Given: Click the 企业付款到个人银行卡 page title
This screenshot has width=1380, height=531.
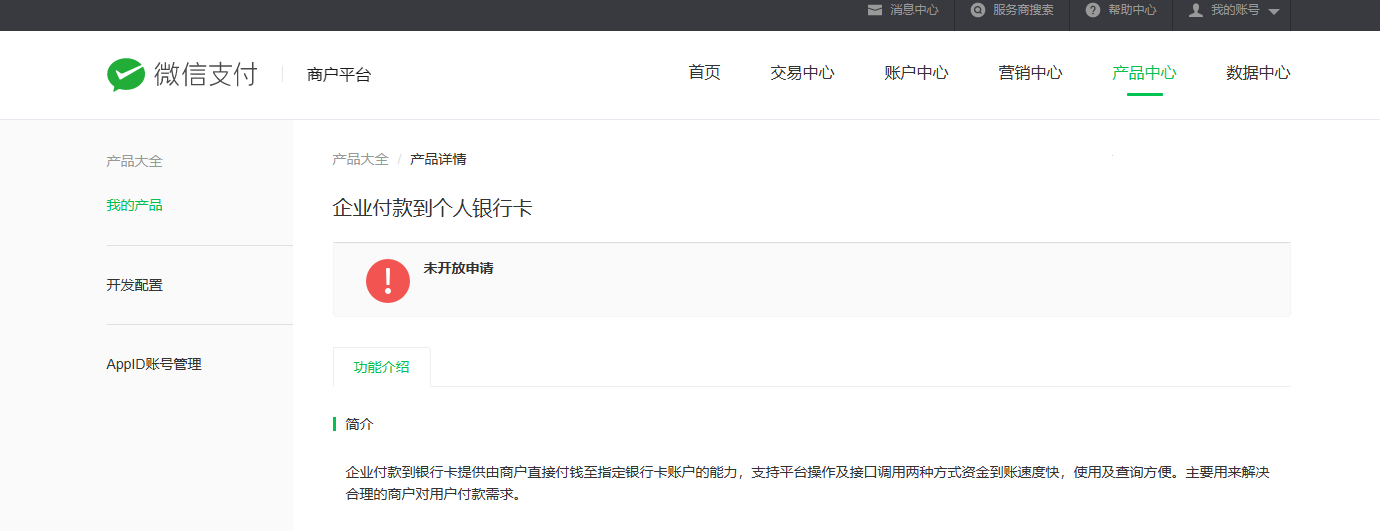Looking at the screenshot, I should [432, 209].
